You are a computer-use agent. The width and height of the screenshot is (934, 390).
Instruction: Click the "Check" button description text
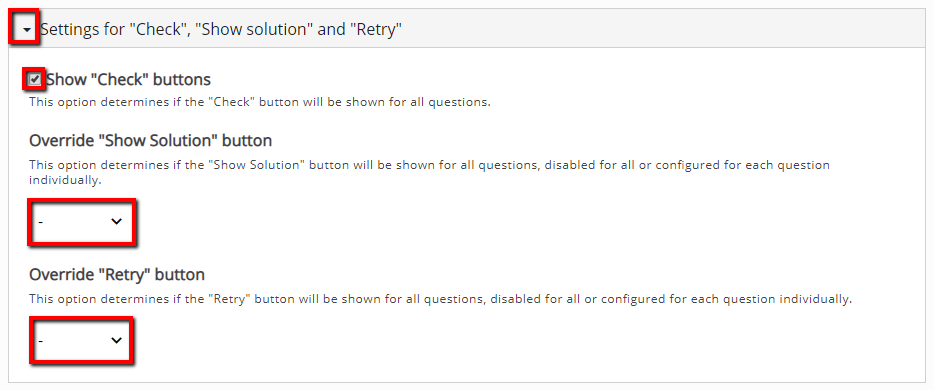click(260, 102)
